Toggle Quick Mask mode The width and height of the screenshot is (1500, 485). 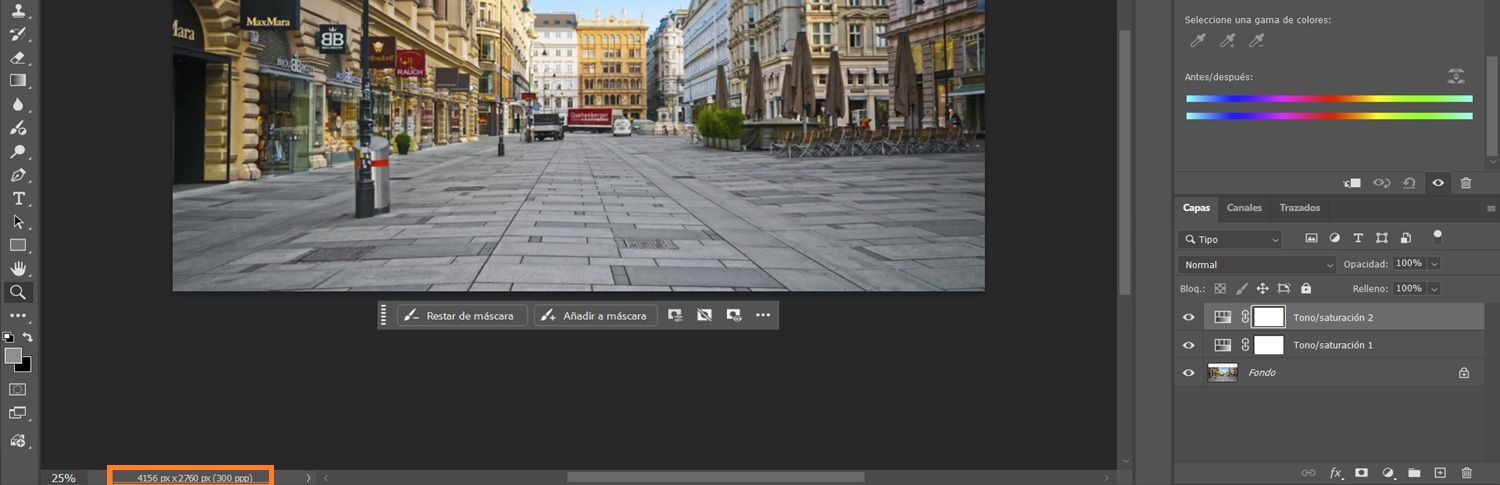pyautogui.click(x=18, y=388)
